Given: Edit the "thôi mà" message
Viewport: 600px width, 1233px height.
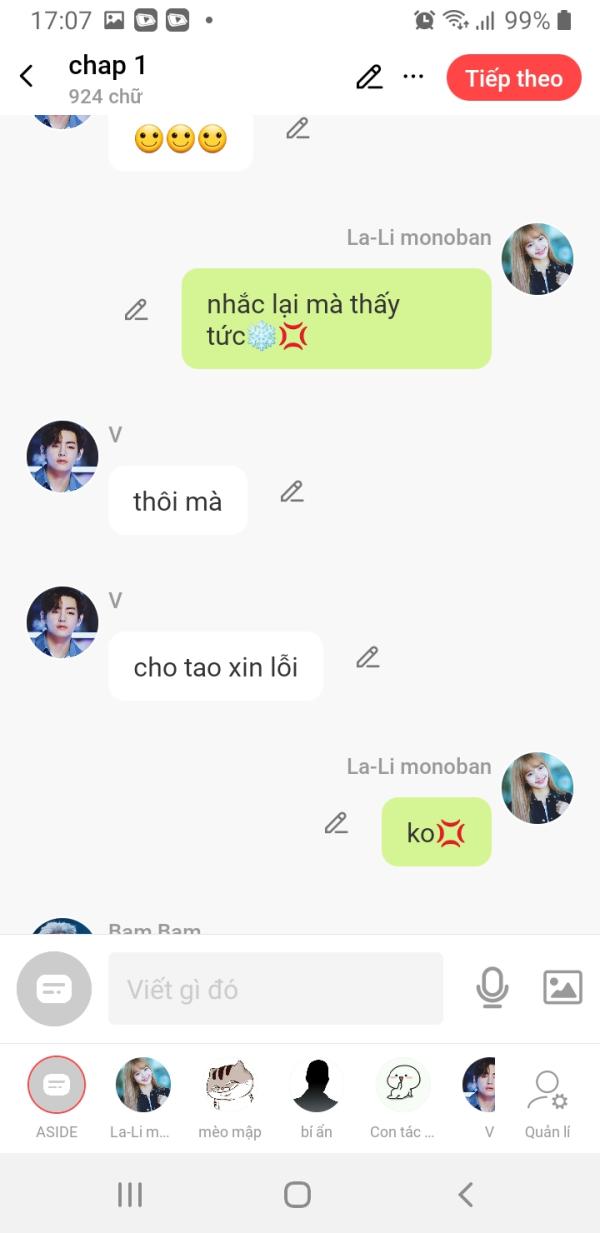Looking at the screenshot, I should coord(291,491).
